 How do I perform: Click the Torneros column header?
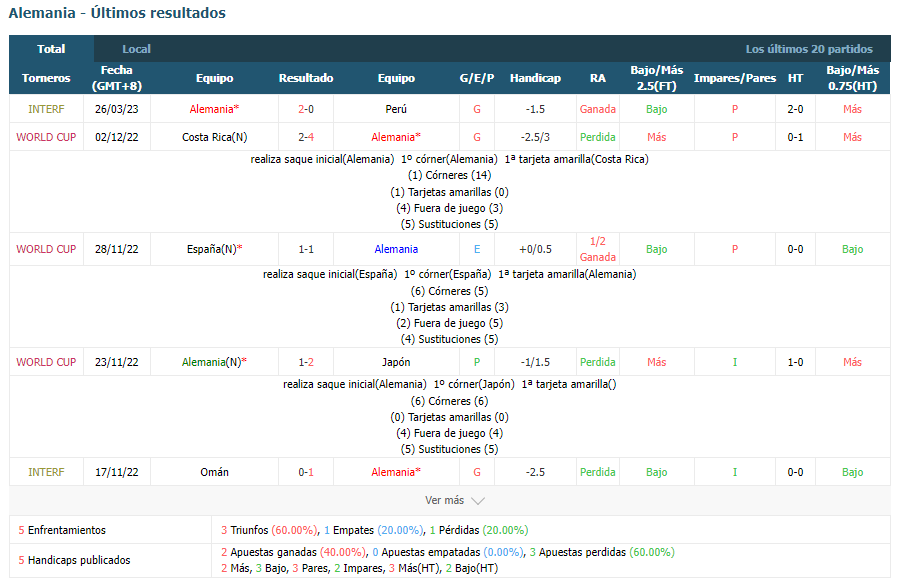click(46, 78)
